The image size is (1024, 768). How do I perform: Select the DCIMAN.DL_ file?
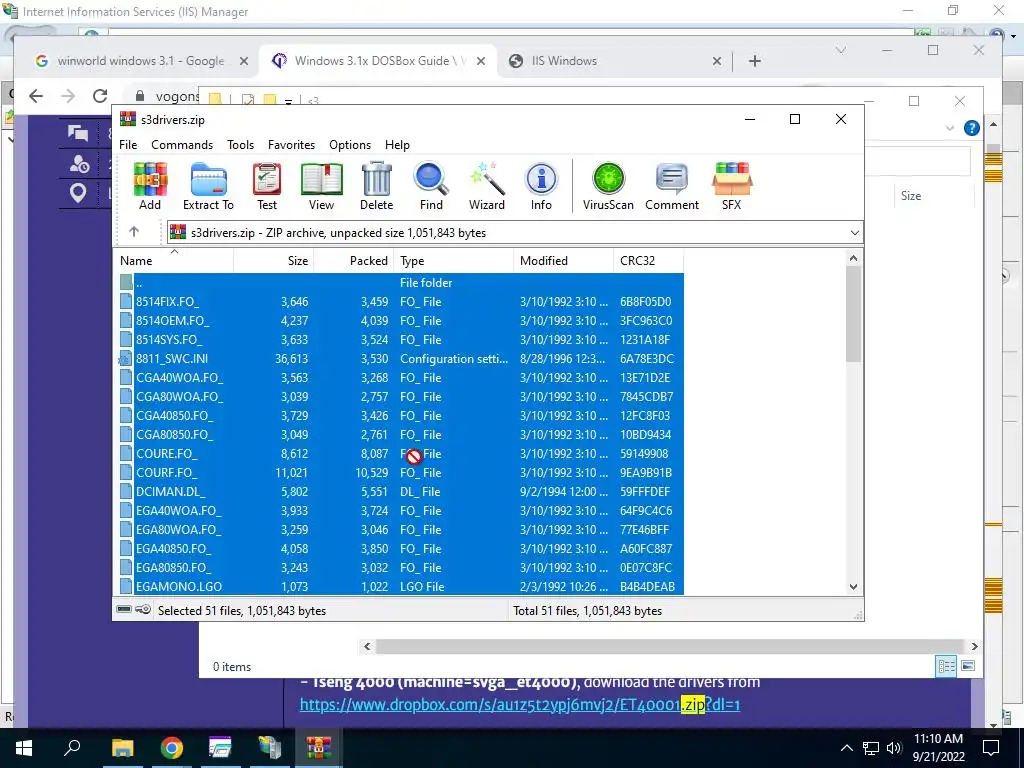point(399,491)
